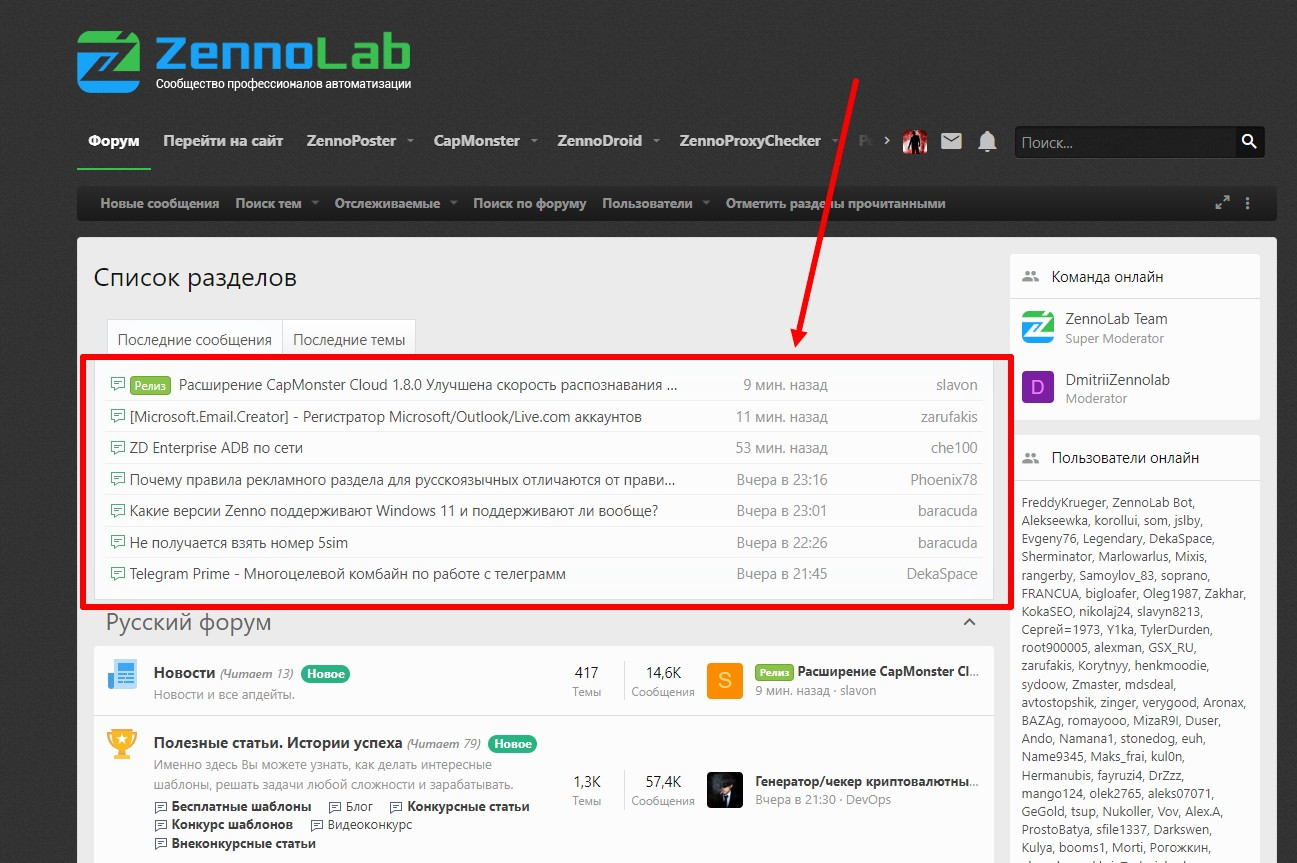Open DmitriiZennolab moderator name
Screen dimensions: 1297x863
click(x=1117, y=379)
